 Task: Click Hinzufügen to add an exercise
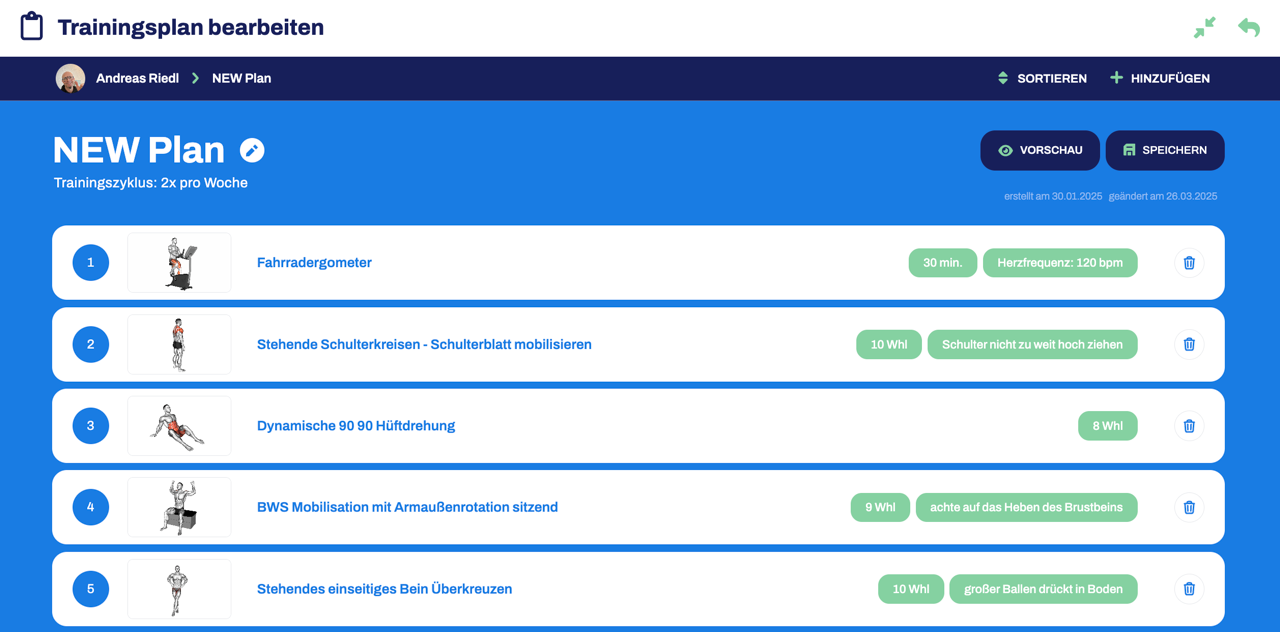pos(1160,78)
